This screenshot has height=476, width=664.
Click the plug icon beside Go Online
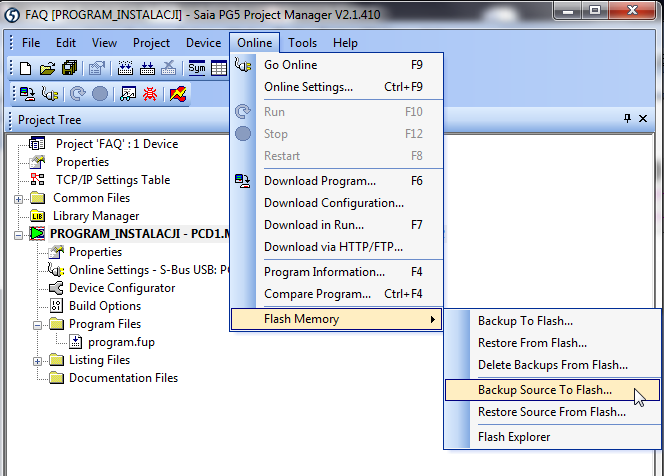tap(243, 65)
